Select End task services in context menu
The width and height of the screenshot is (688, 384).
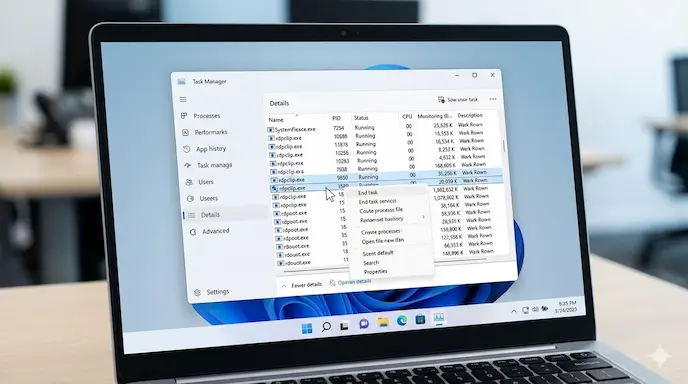pos(378,201)
